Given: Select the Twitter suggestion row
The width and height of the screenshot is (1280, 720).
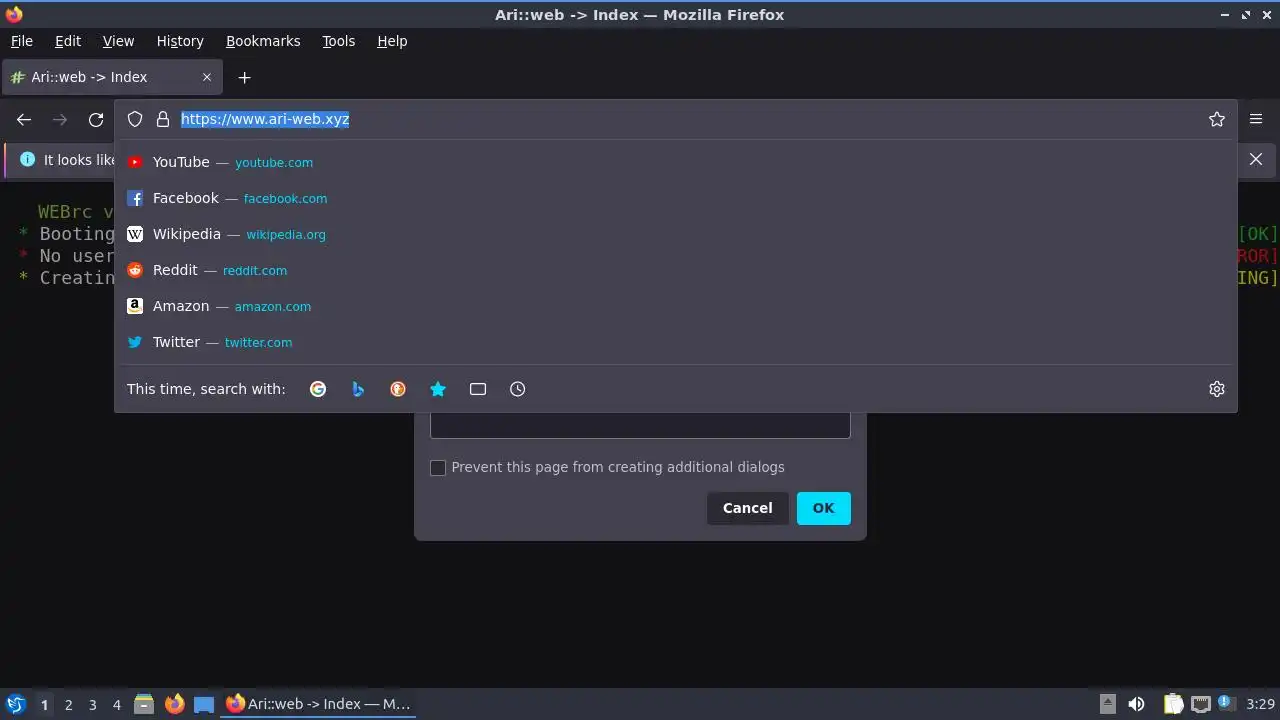Looking at the screenshot, I should [x=676, y=342].
